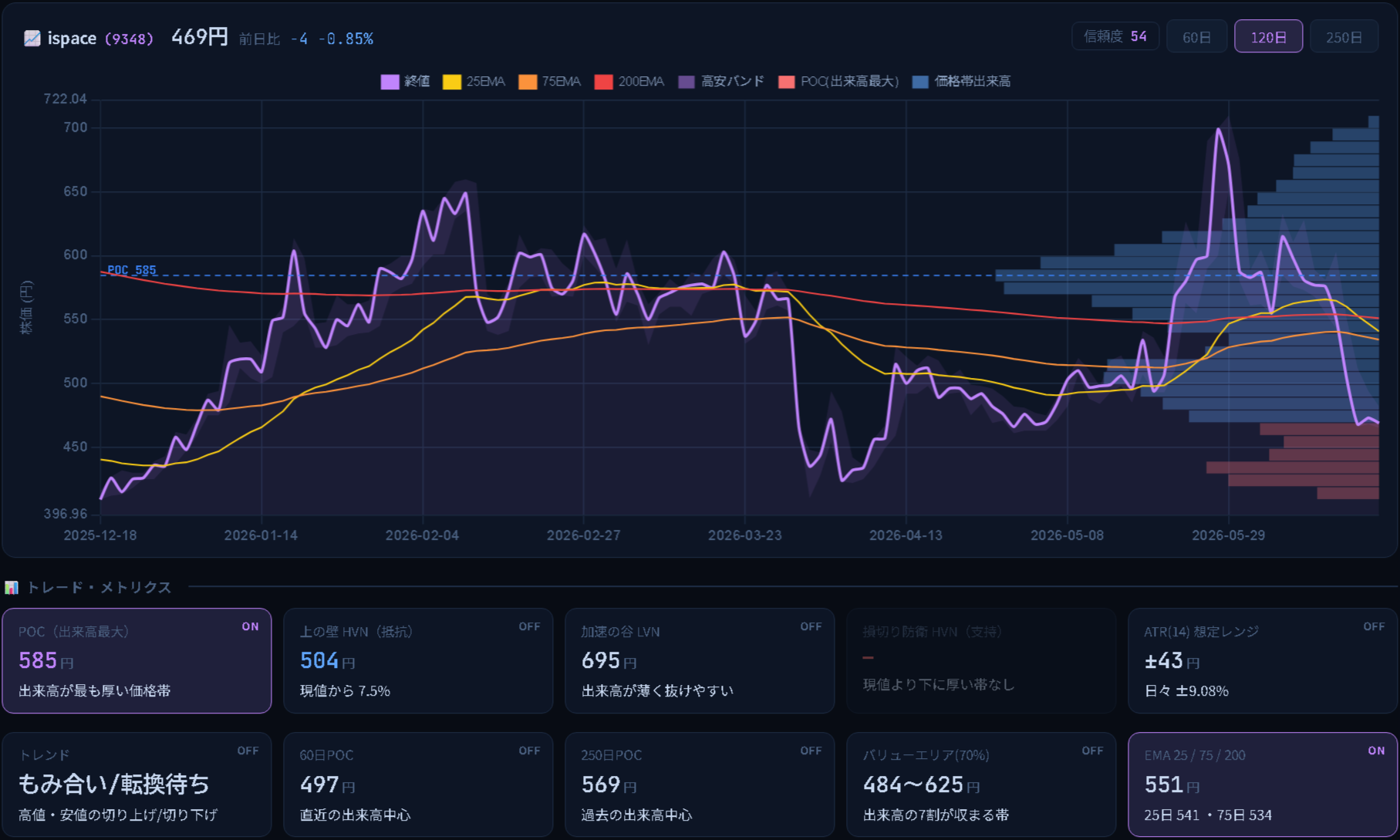This screenshot has width=1400, height=840.
Task: Click the 現値から 7.5% text
Action: tap(345, 691)
